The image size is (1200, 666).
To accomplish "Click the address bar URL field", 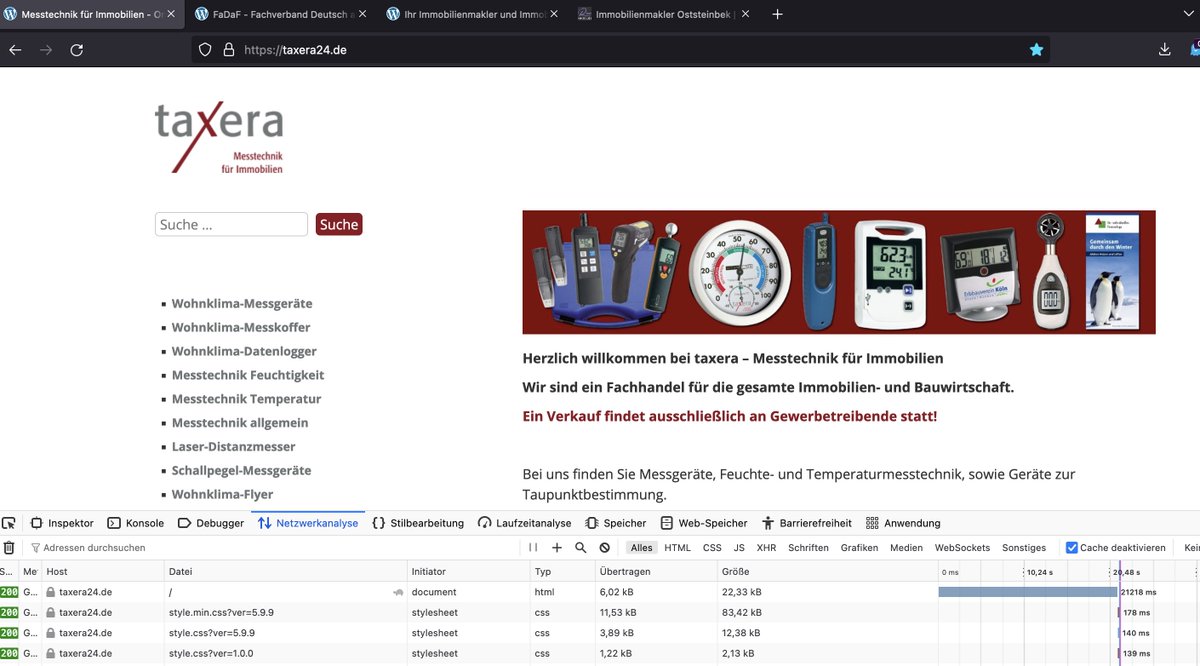I will [620, 50].
